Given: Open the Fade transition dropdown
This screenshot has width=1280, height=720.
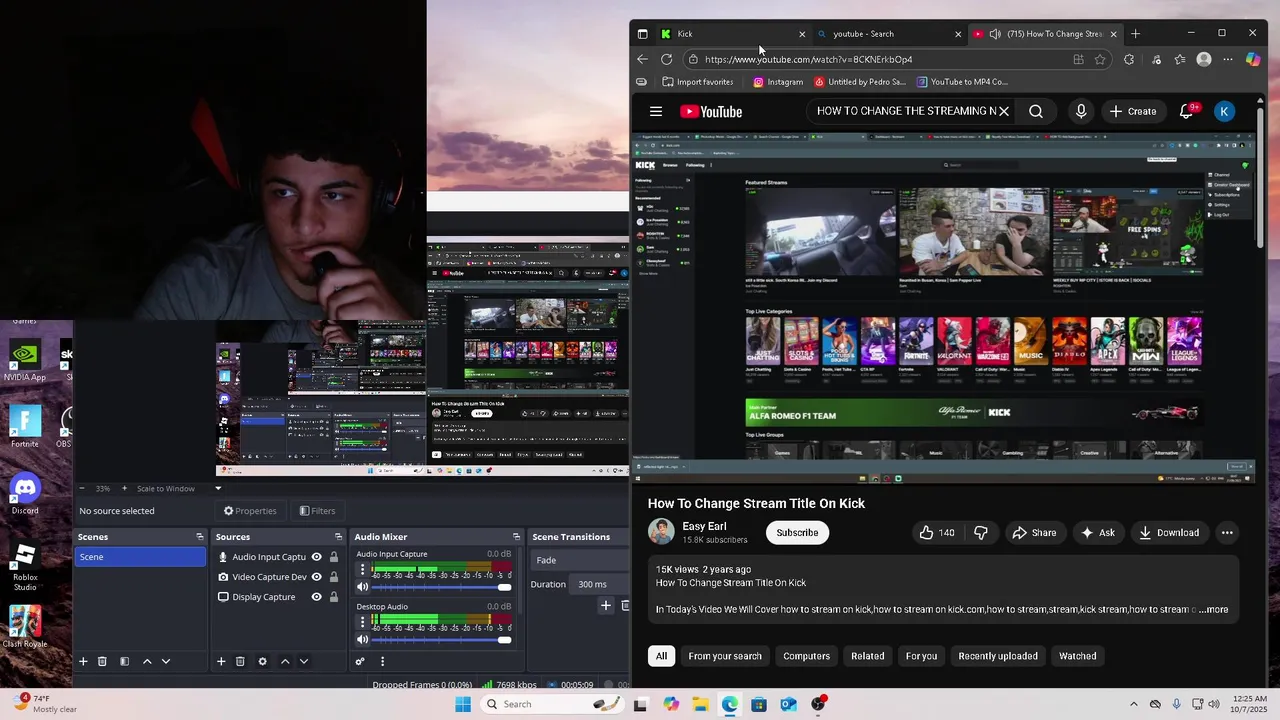Looking at the screenshot, I should point(580,560).
